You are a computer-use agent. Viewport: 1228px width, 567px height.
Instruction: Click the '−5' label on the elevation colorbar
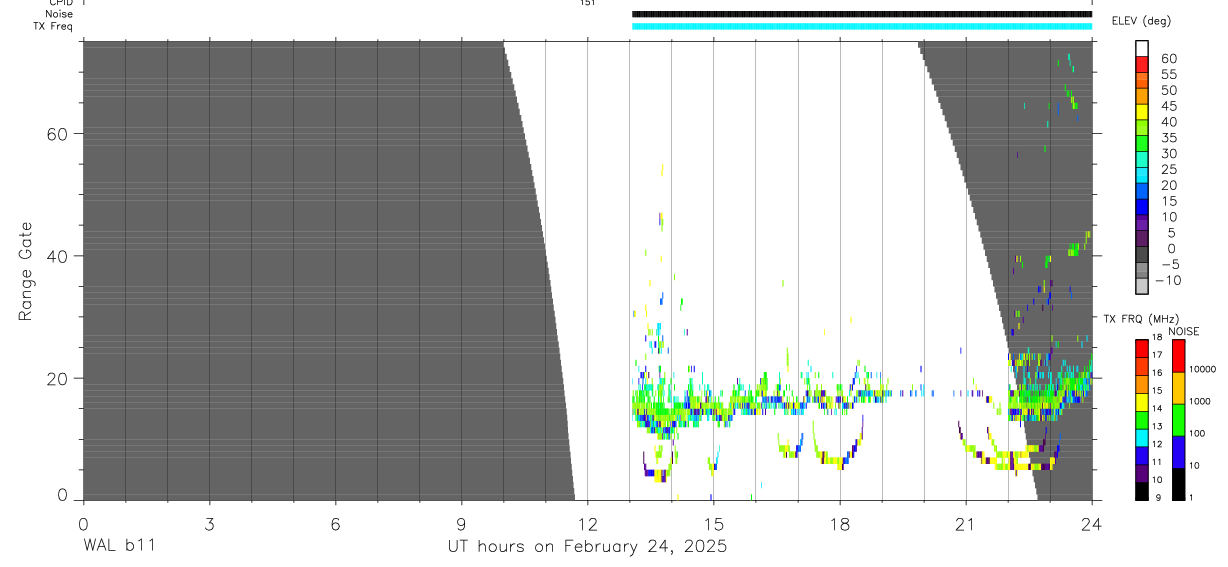coord(1171,264)
